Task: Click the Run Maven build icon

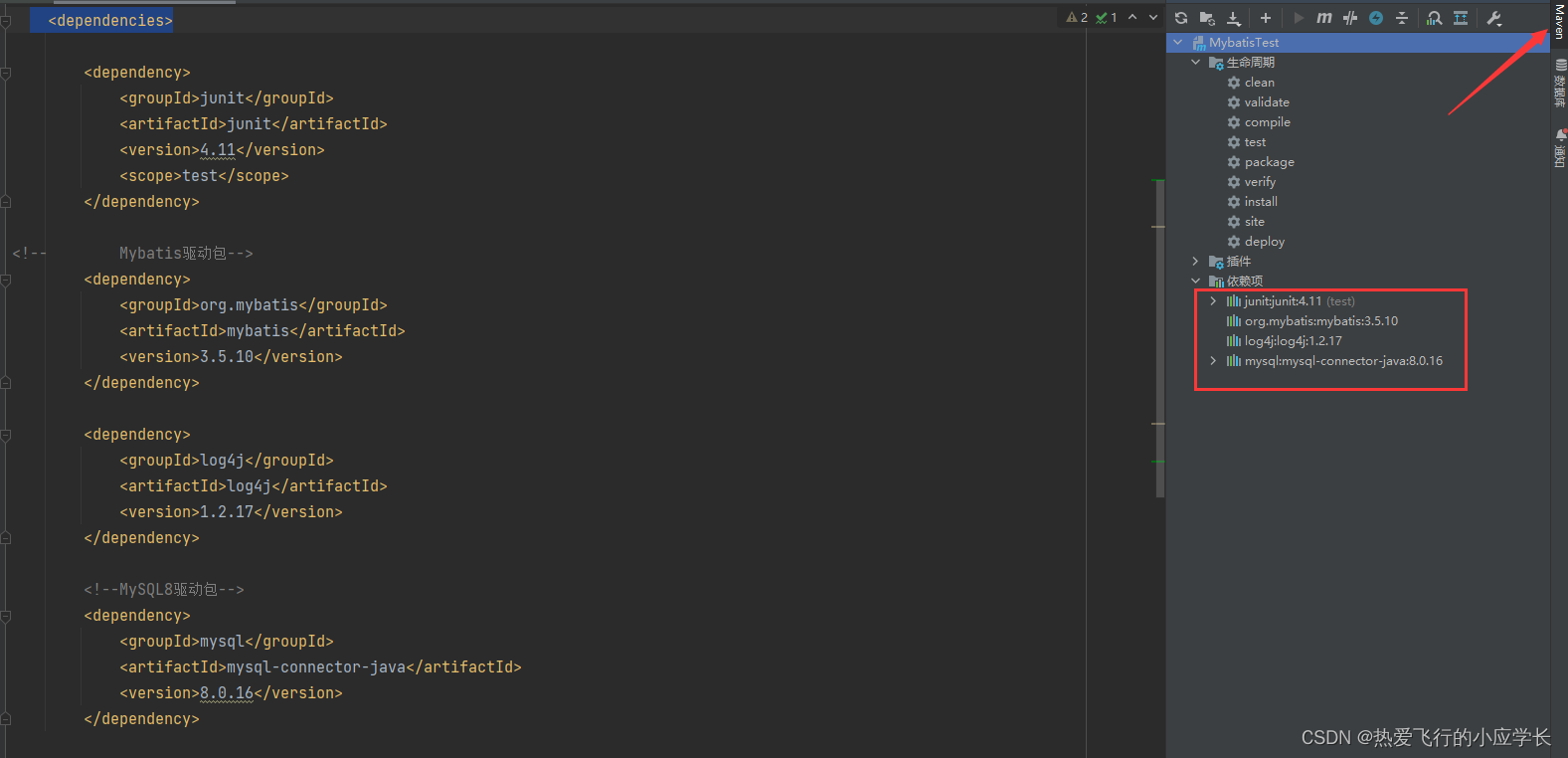Action: (x=1298, y=18)
